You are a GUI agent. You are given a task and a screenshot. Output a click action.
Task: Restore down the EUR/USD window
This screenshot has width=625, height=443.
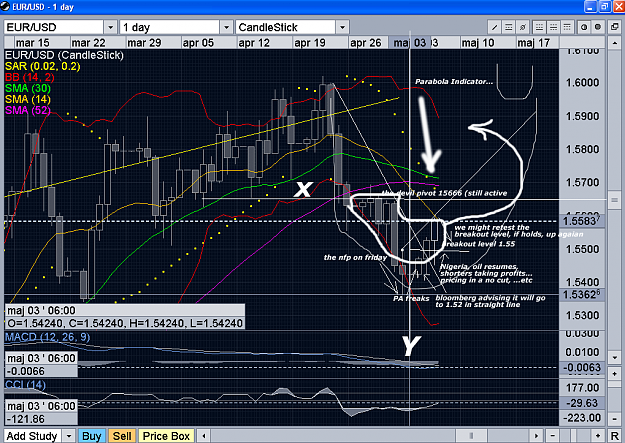click(605, 6)
